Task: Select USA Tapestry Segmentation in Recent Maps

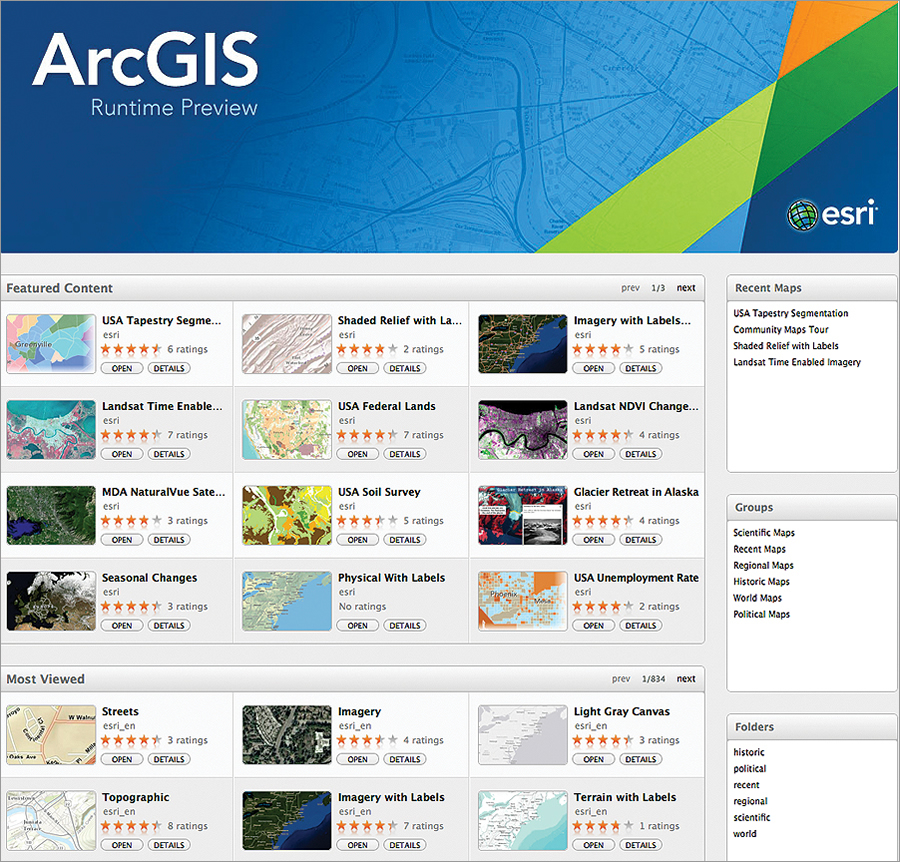Action: tap(790, 313)
